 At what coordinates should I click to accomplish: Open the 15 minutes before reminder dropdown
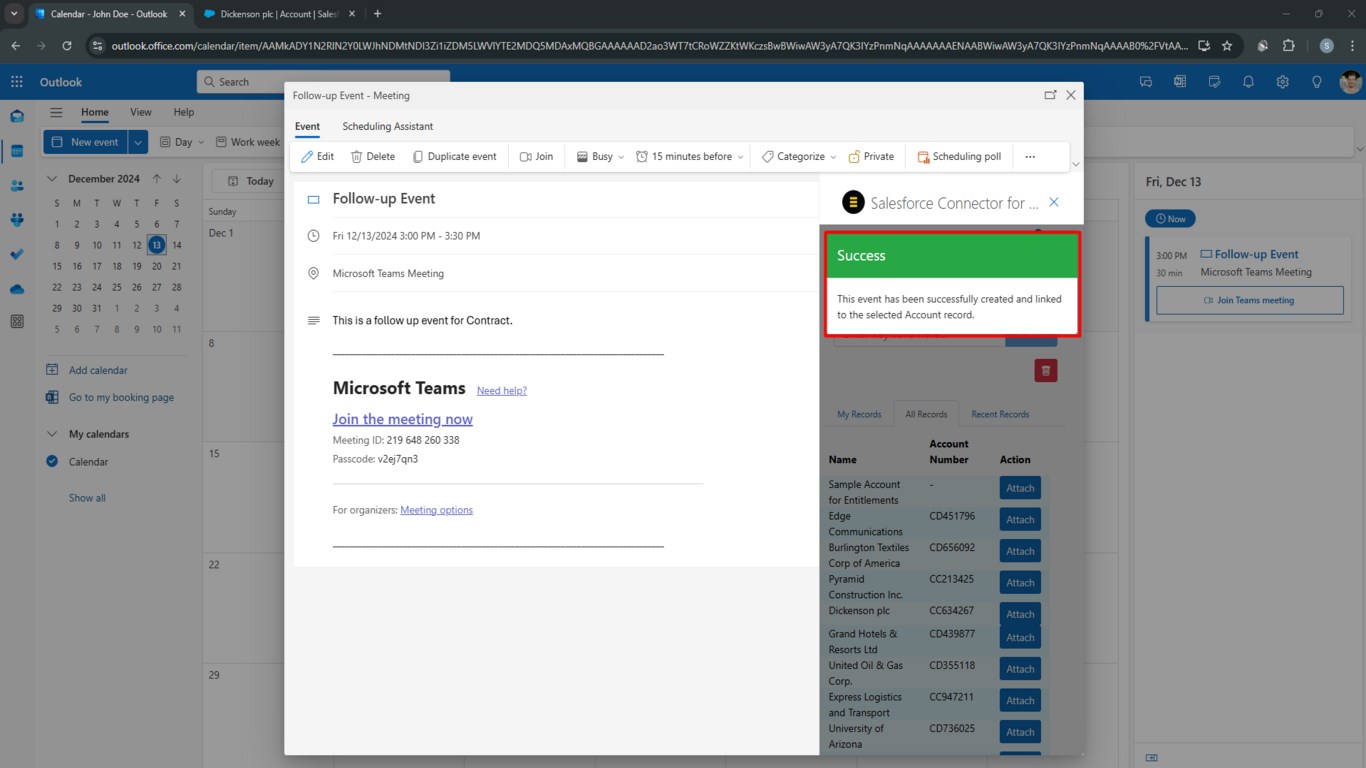point(690,156)
